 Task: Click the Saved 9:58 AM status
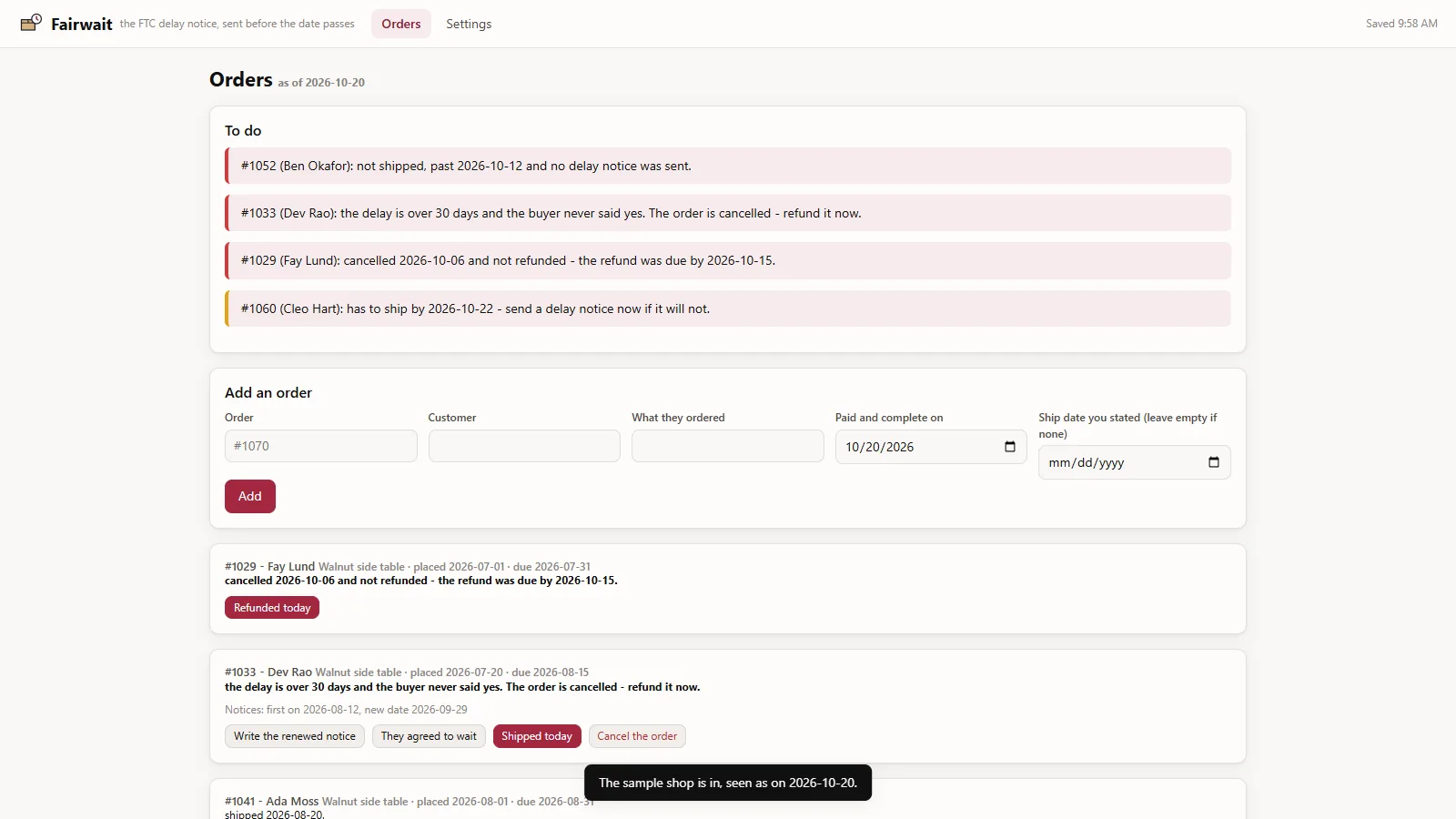click(x=1401, y=24)
